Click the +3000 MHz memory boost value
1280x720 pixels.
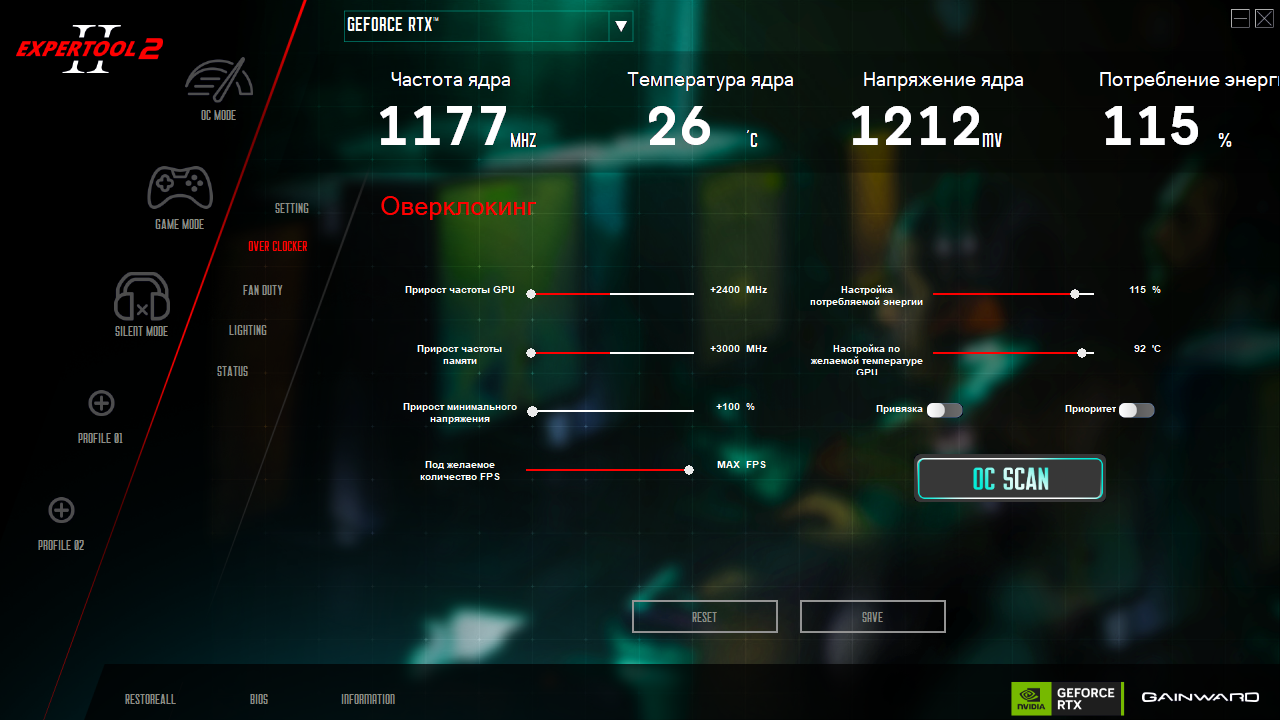click(738, 348)
